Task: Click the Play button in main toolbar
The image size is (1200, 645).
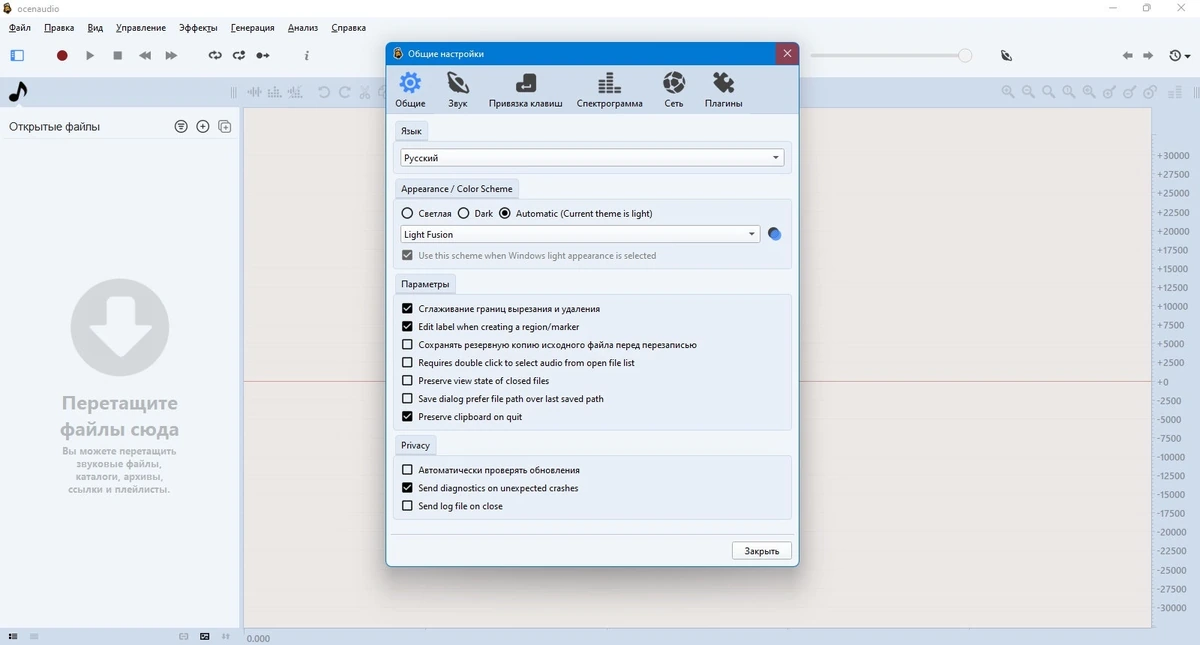Action: coord(90,56)
